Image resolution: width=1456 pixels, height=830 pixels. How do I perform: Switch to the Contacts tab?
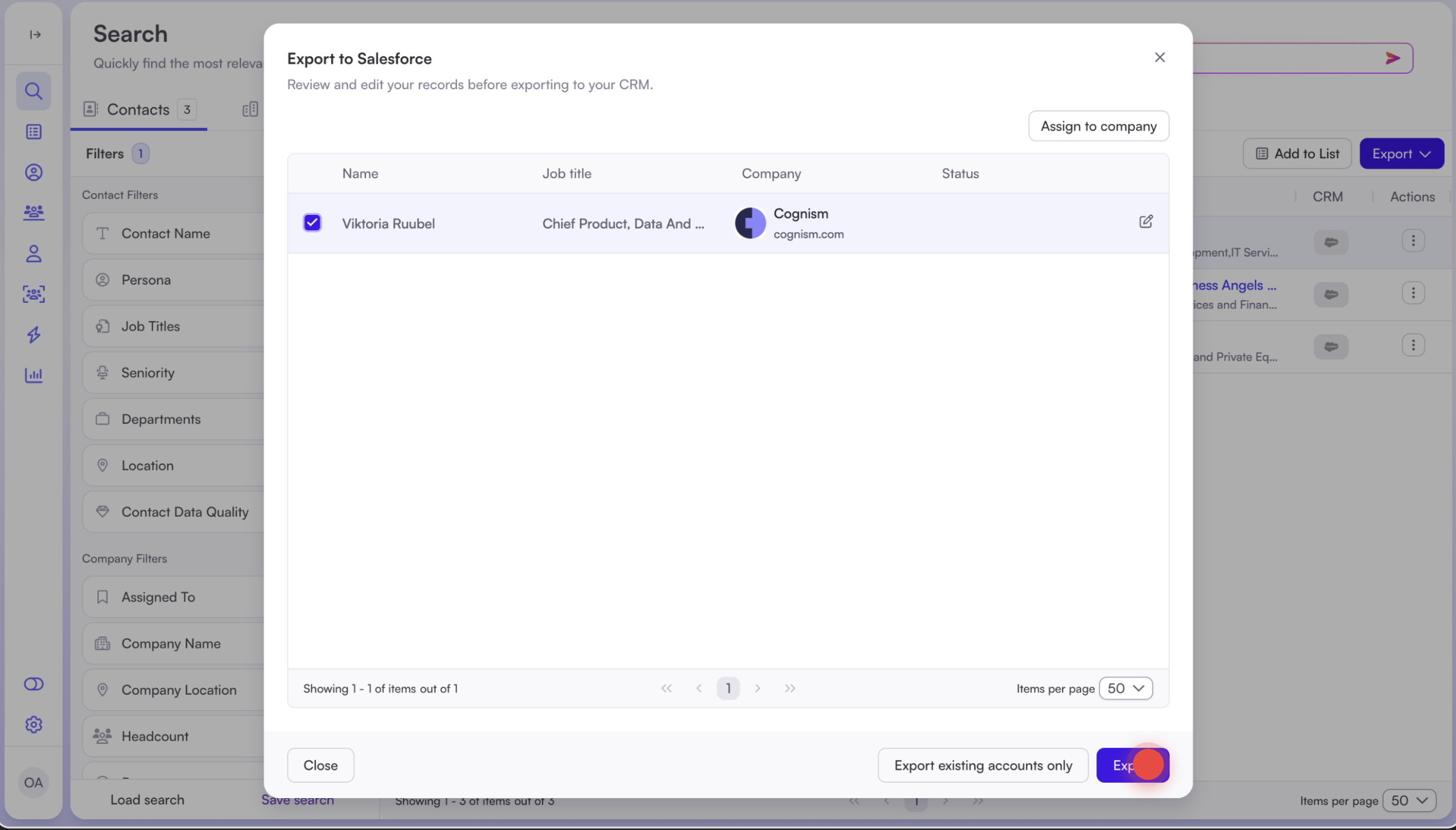click(x=138, y=109)
